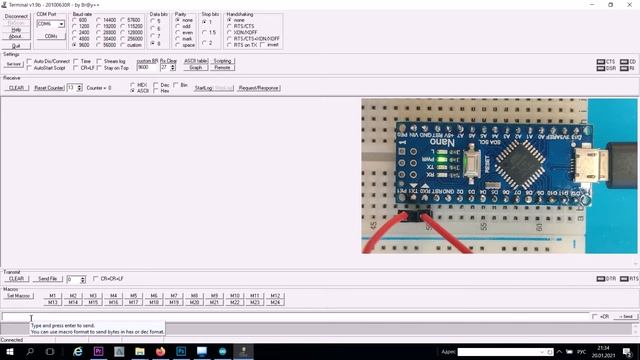Toggle the RTS line indicator
Image resolution: width=640 pixels, height=360 pixels.
[x=624, y=279]
